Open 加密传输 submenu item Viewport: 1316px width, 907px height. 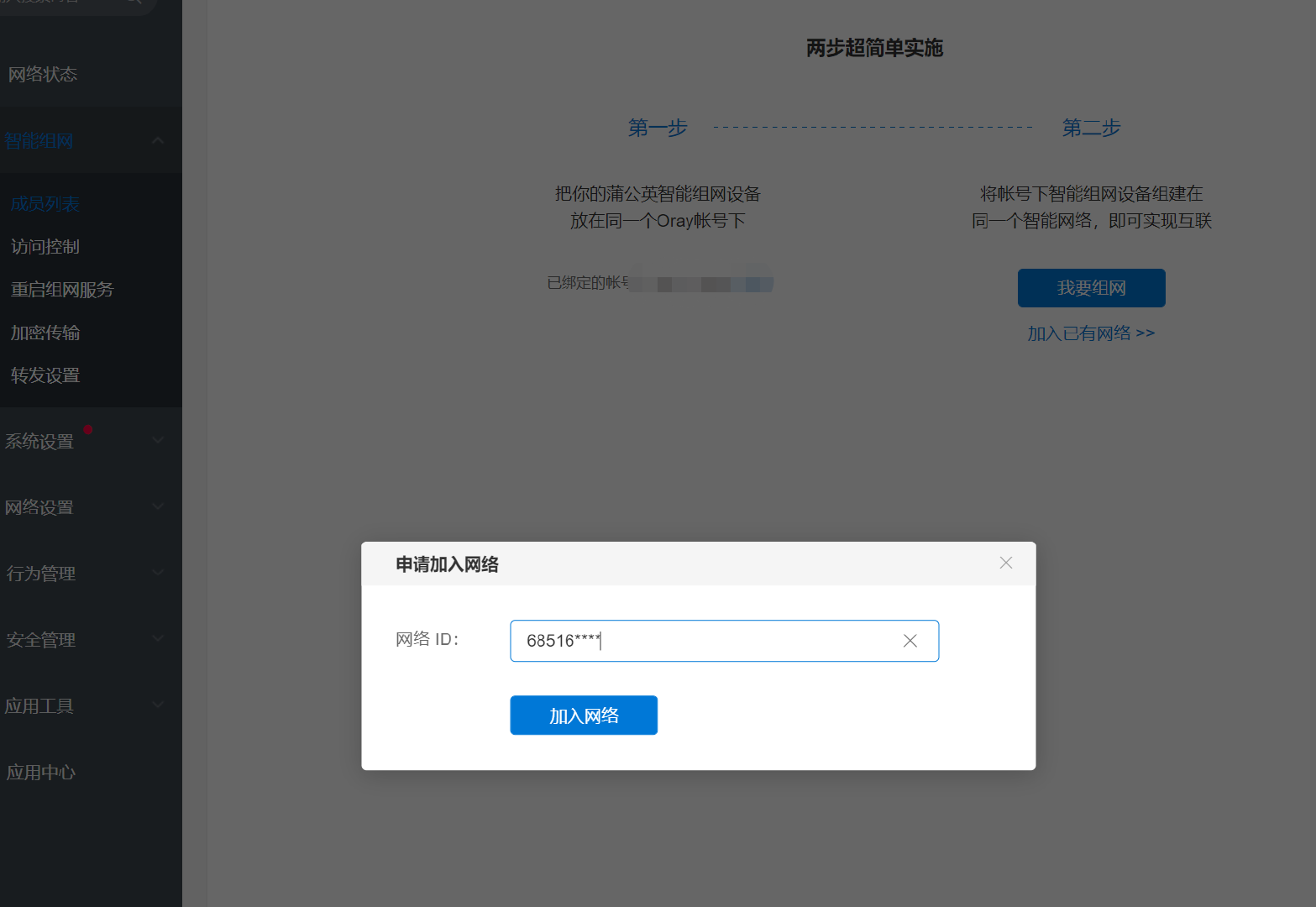(x=45, y=333)
